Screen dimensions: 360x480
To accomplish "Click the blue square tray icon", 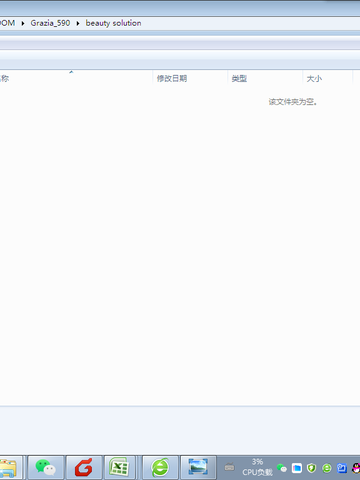I will coord(342,468).
